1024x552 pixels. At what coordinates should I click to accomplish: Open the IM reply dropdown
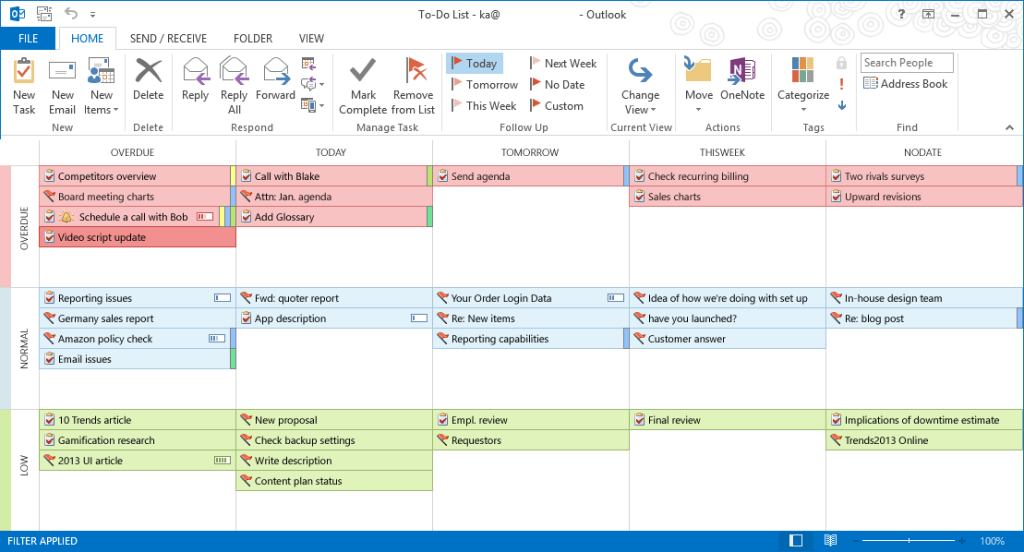point(312,84)
